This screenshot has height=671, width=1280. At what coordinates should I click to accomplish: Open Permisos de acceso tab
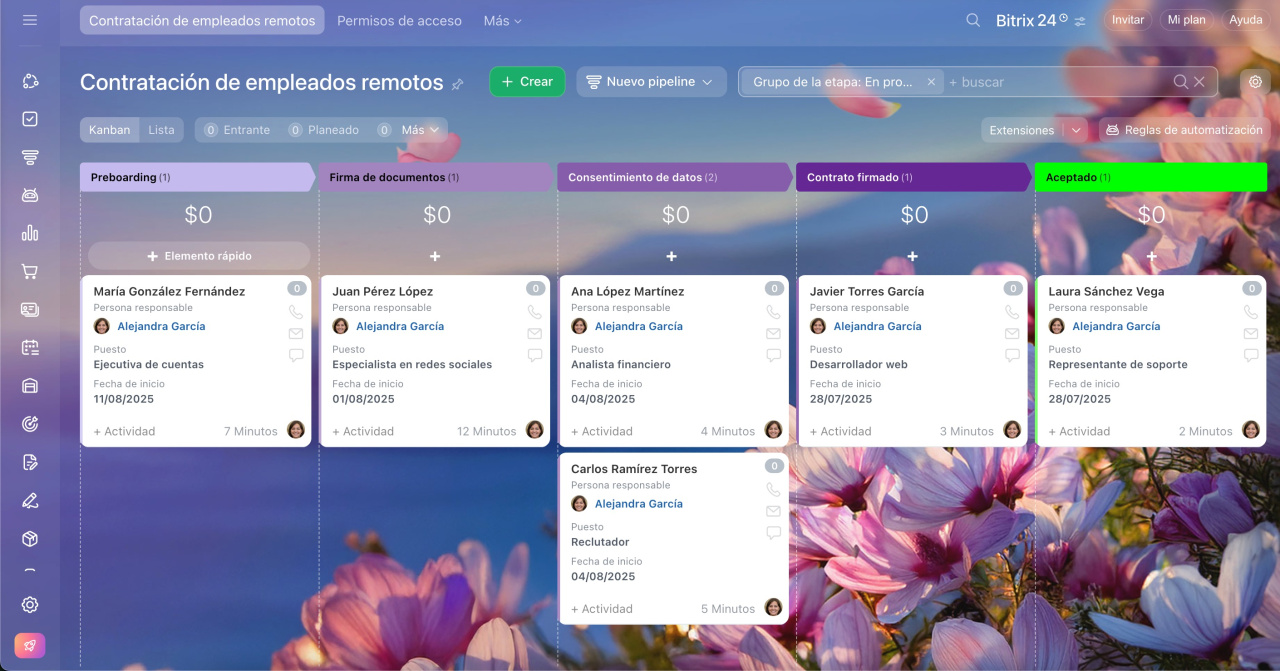pos(399,20)
